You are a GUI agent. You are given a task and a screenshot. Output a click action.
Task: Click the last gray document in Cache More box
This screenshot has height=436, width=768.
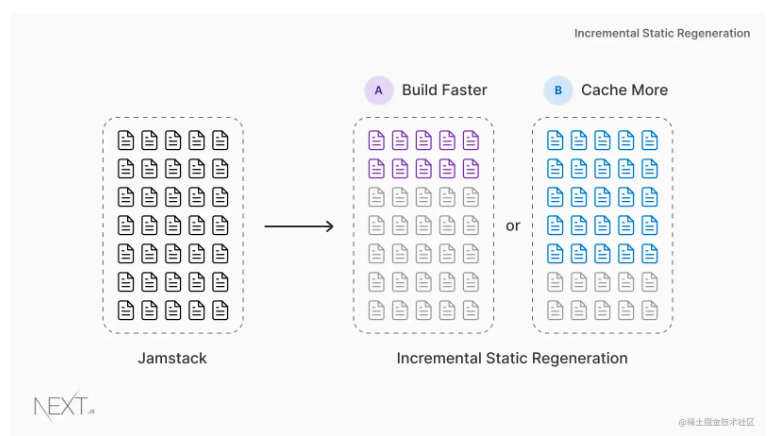tap(649, 310)
